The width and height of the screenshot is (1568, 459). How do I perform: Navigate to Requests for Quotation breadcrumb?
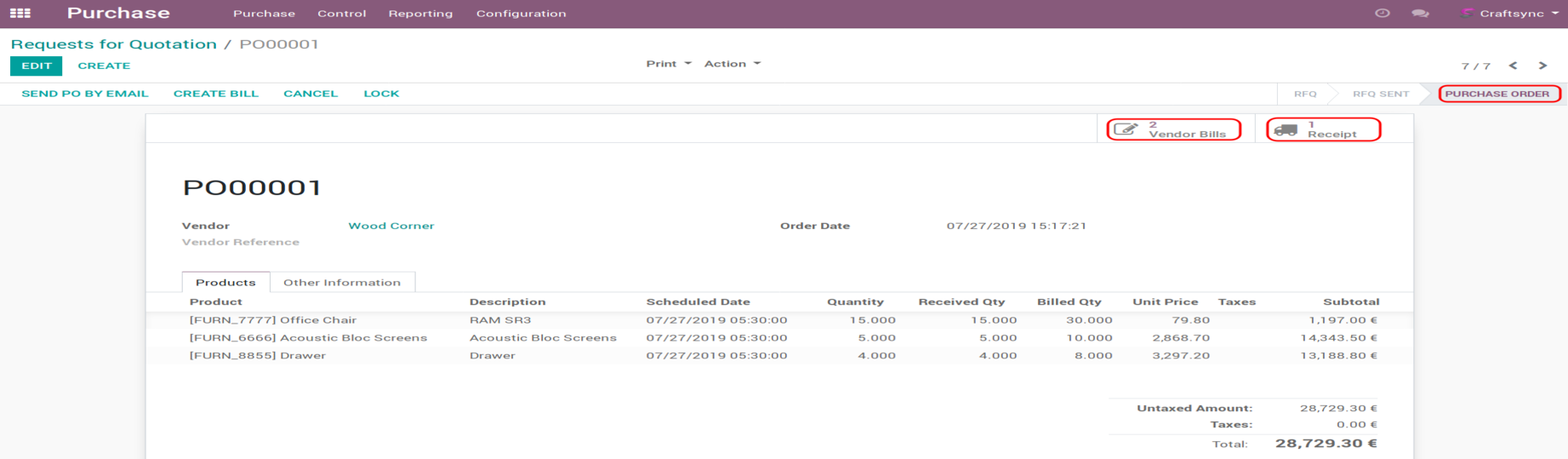click(x=113, y=44)
